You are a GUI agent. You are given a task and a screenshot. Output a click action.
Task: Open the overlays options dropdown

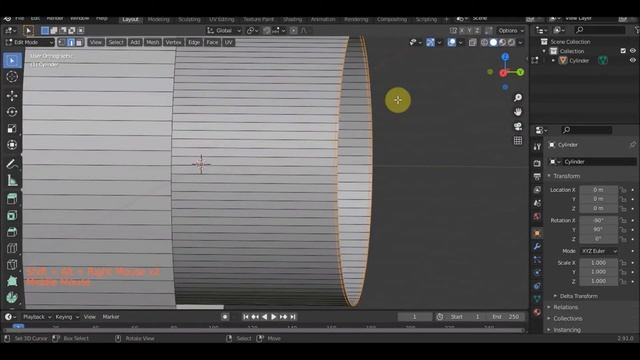point(461,42)
